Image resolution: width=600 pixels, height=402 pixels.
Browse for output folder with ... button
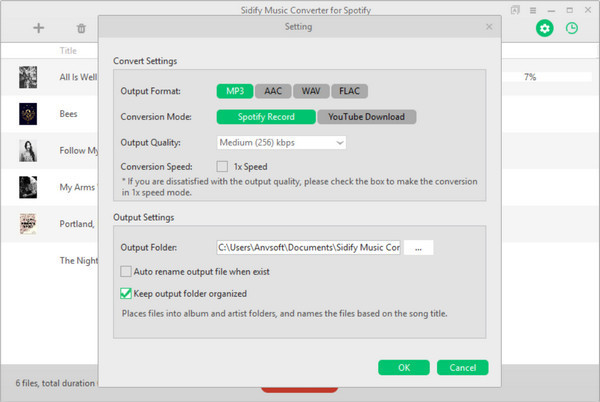(419, 247)
